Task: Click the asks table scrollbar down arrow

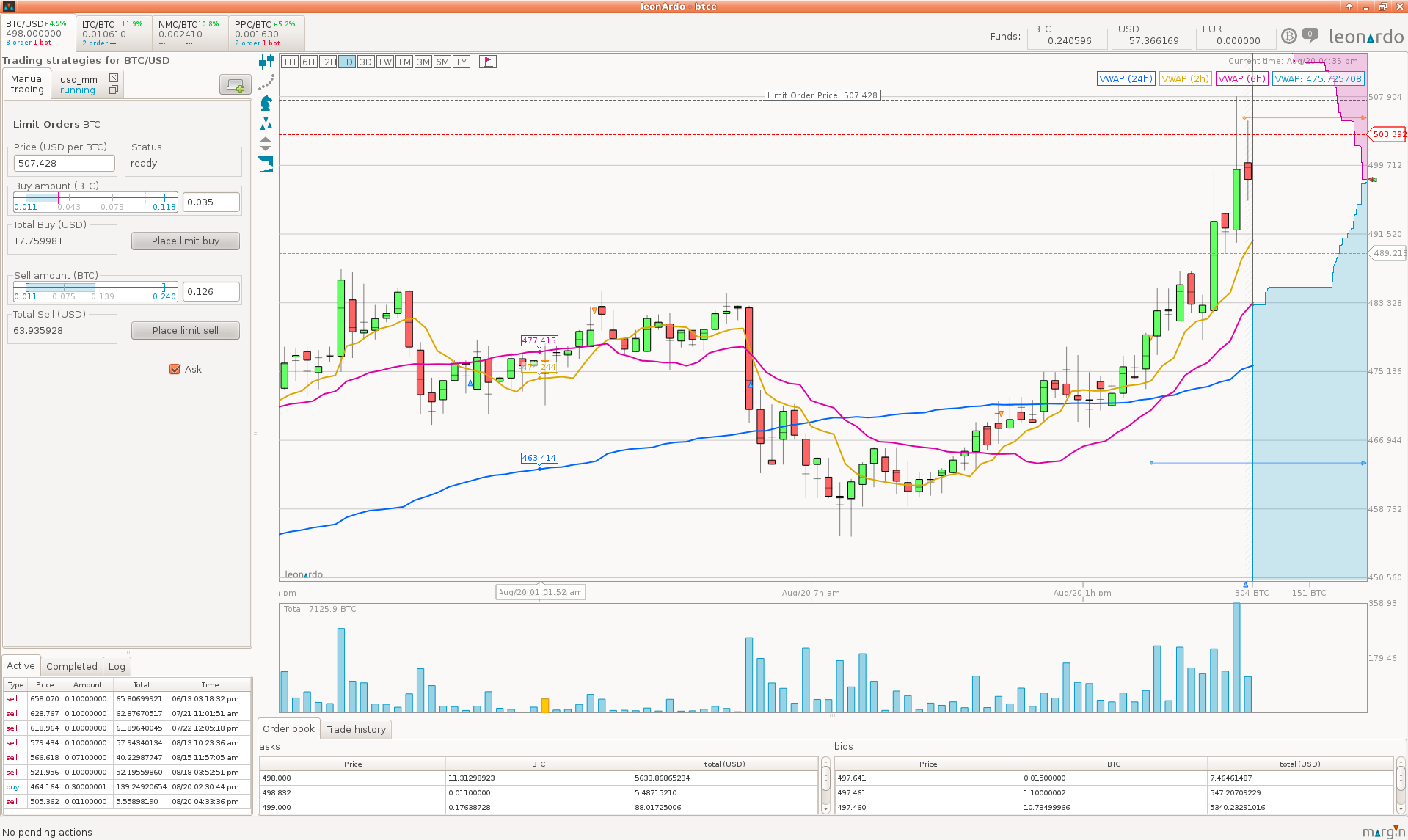Action: 825,808
